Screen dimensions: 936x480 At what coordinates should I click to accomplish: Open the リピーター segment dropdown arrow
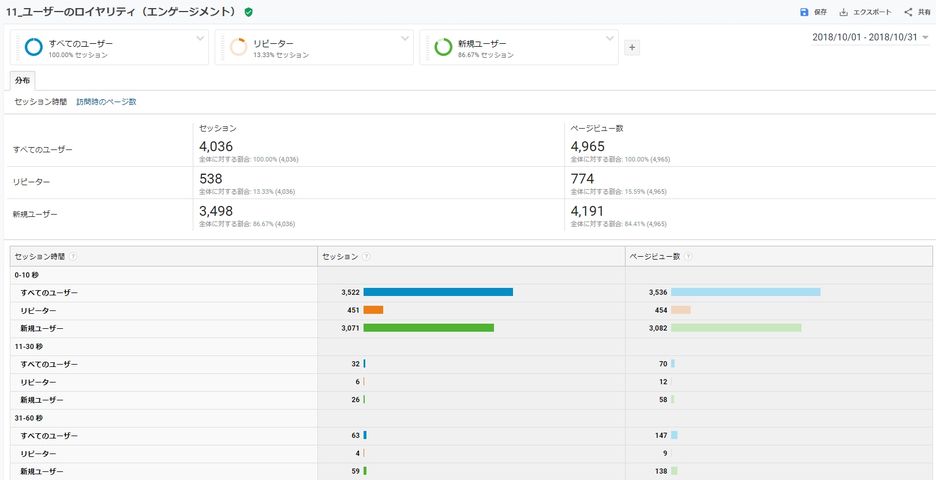(405, 38)
